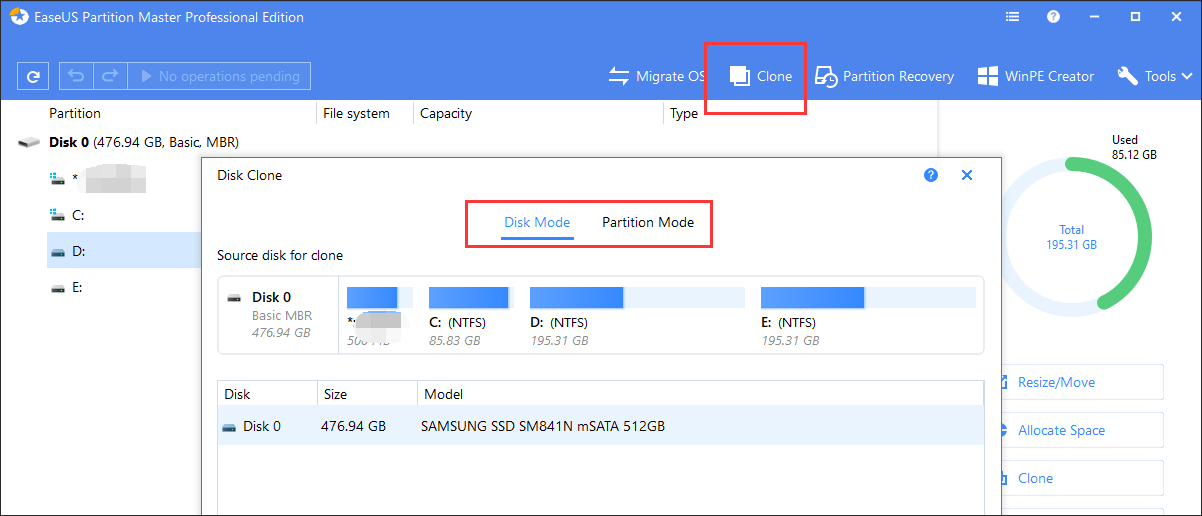Click the disk icon beside D: in the tree
This screenshot has width=1202, height=516.
click(x=58, y=252)
